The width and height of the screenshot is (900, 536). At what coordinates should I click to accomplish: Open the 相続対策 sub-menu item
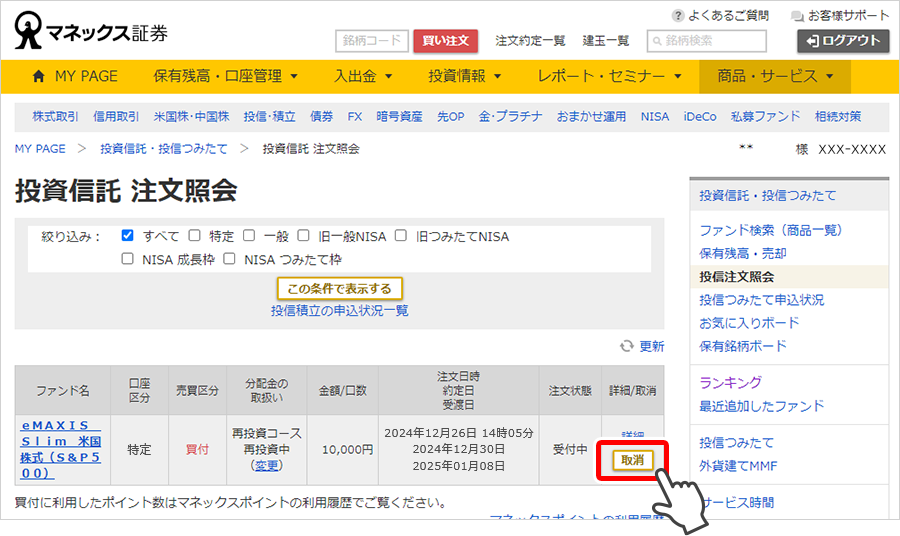(838, 116)
